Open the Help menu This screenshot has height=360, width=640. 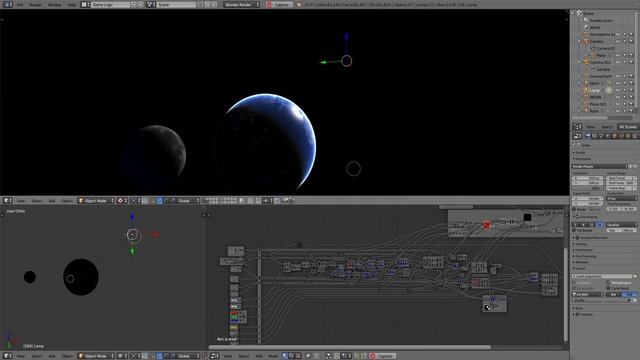(x=72, y=4)
